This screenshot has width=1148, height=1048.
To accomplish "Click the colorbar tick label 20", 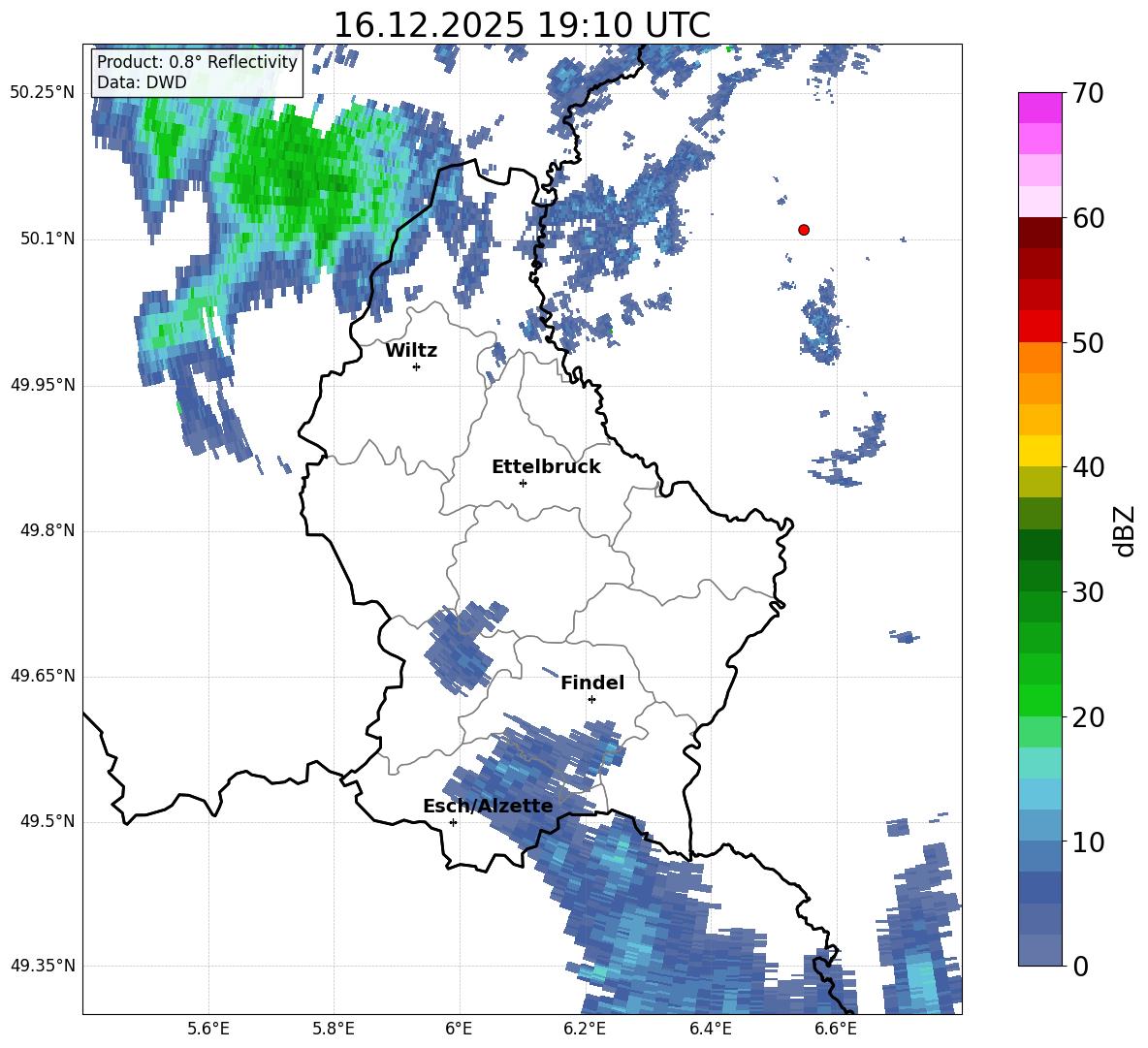I will coord(1088,717).
